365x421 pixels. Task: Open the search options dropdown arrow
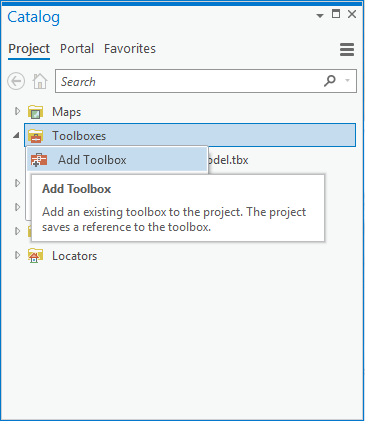pos(348,80)
